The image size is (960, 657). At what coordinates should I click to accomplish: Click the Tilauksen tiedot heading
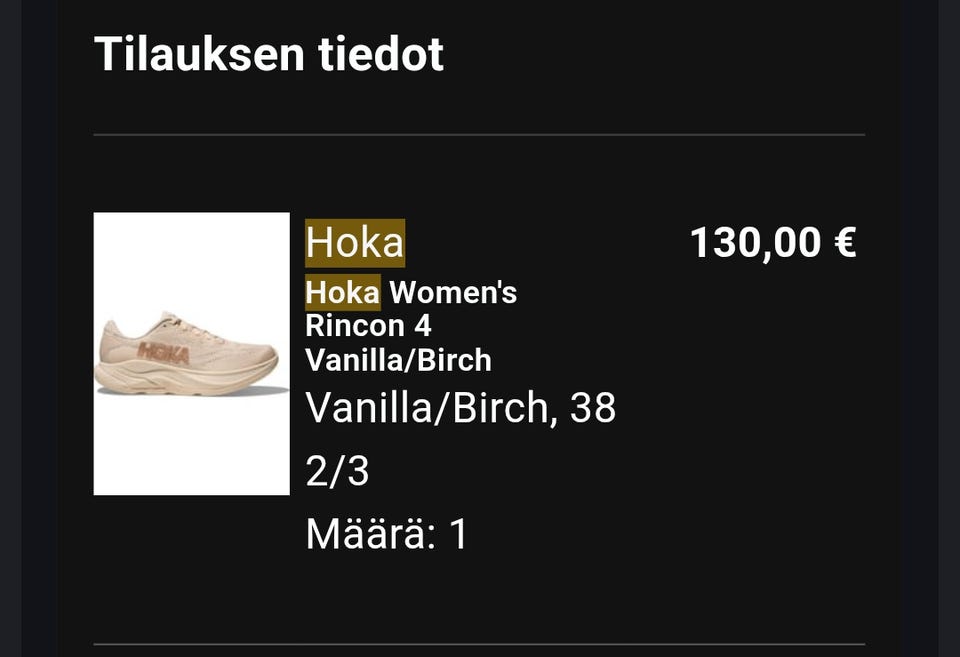(269, 54)
